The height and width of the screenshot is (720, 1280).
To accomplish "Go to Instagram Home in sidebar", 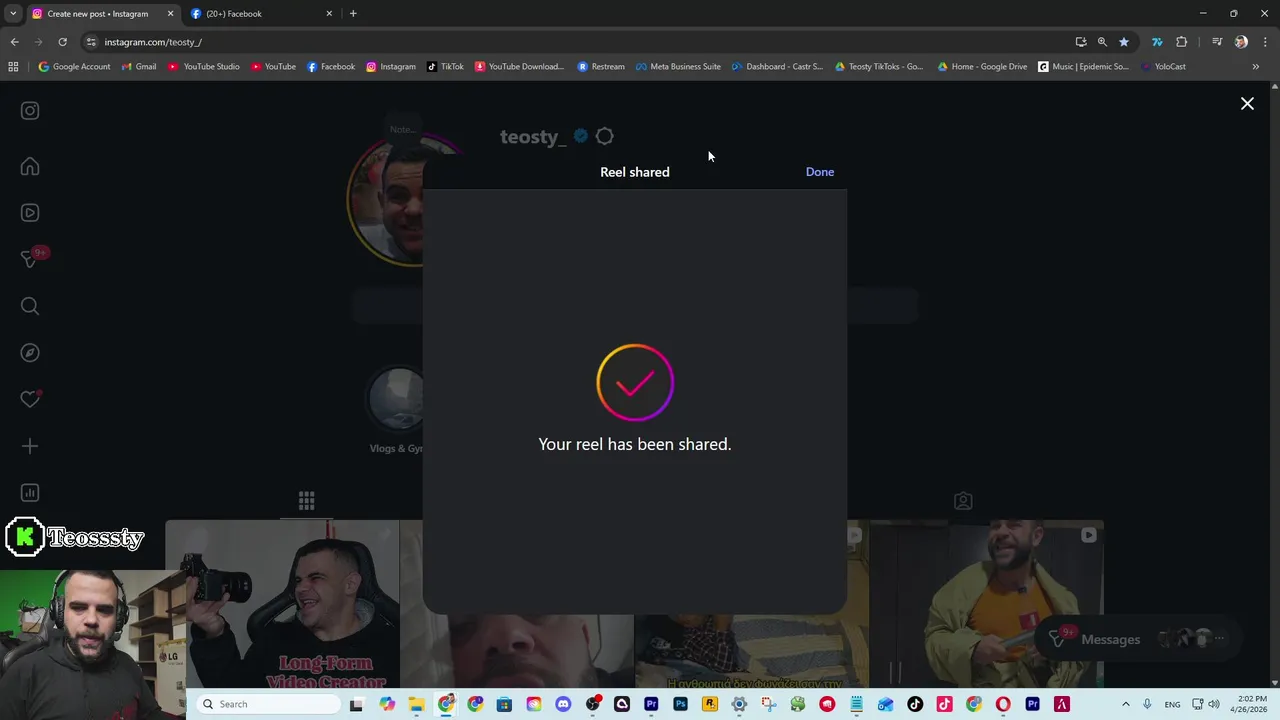I will [30, 167].
